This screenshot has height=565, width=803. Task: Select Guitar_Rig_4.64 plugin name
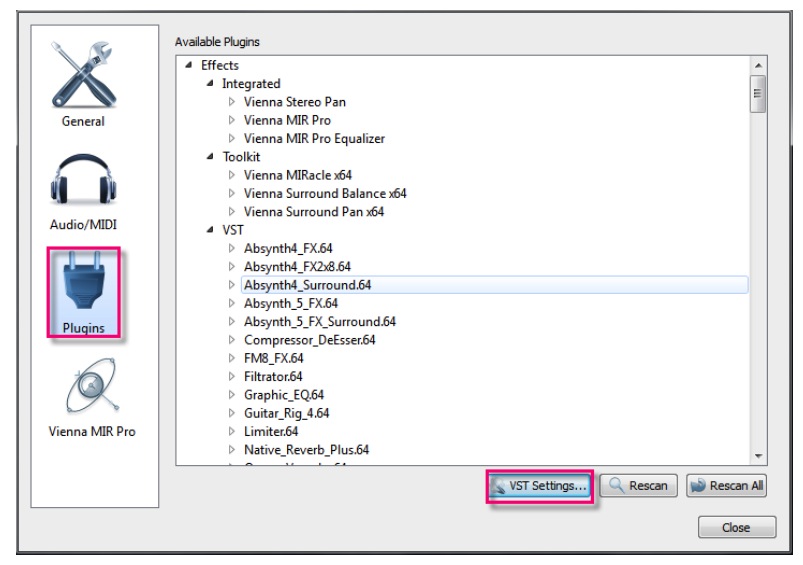pyautogui.click(x=286, y=413)
